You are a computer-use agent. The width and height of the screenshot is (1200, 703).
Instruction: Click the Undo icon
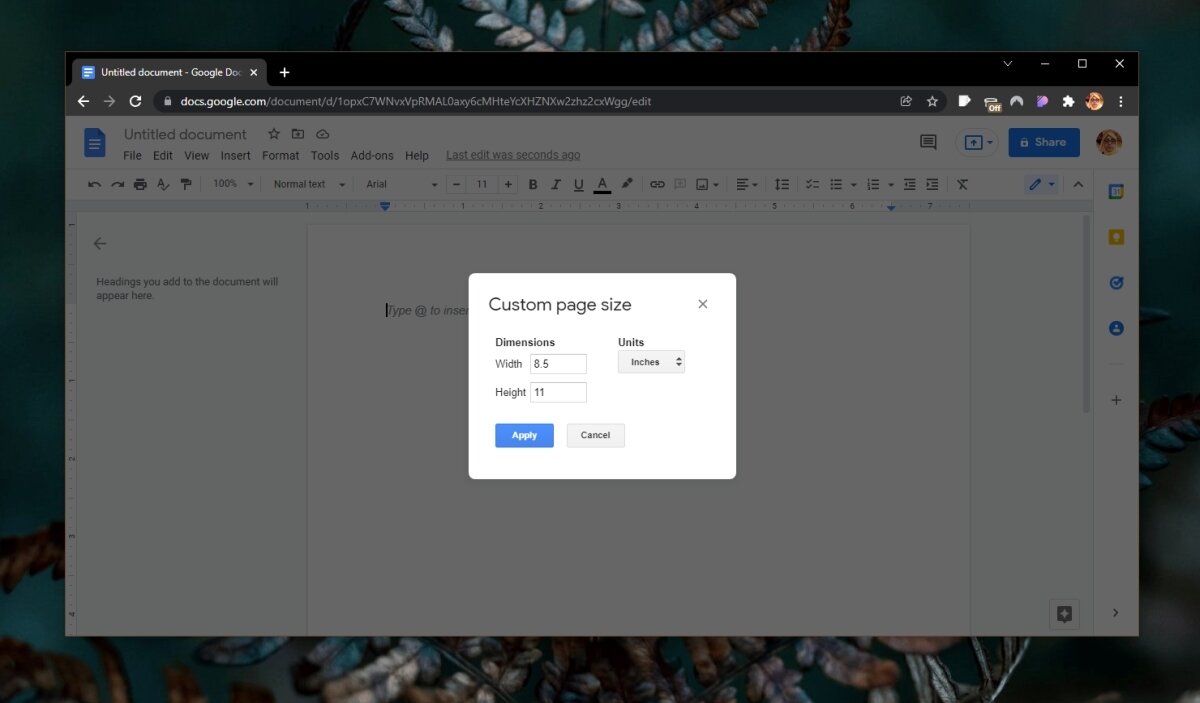point(94,184)
